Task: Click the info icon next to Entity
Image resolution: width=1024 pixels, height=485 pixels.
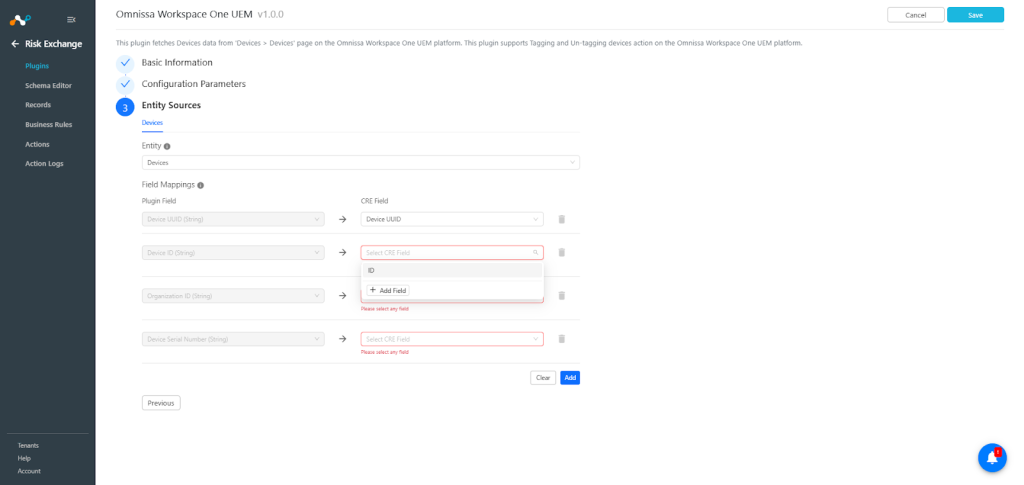Action: click(167, 146)
